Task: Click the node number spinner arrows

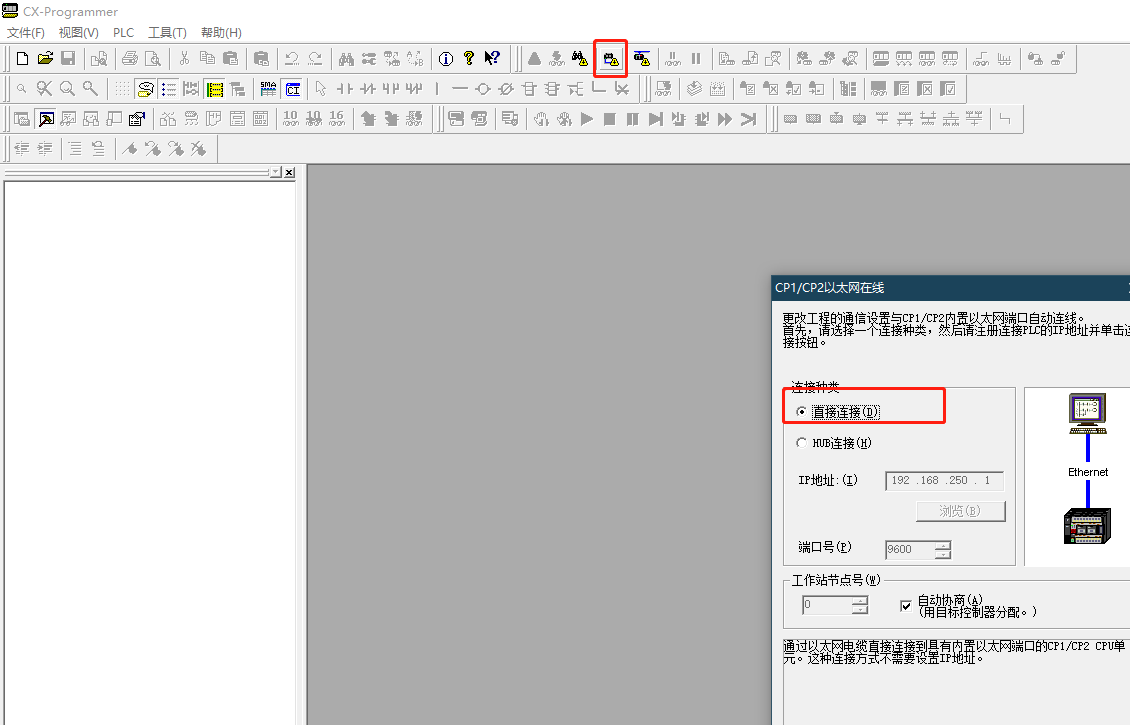Action: pyautogui.click(x=860, y=605)
